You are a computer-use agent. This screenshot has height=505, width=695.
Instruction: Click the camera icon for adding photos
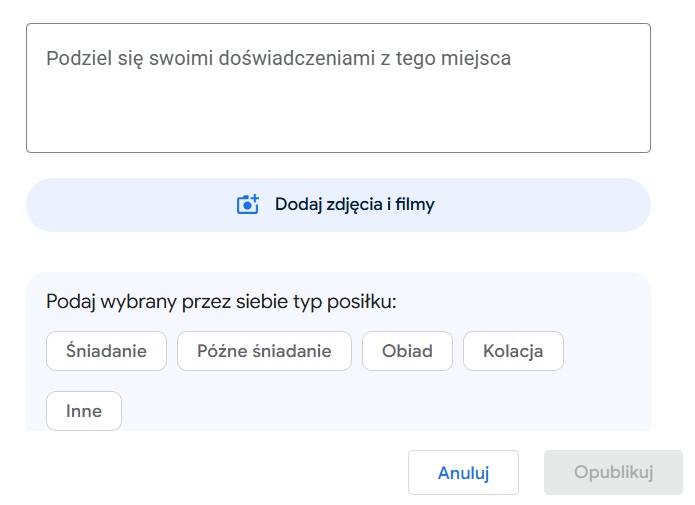(248, 204)
